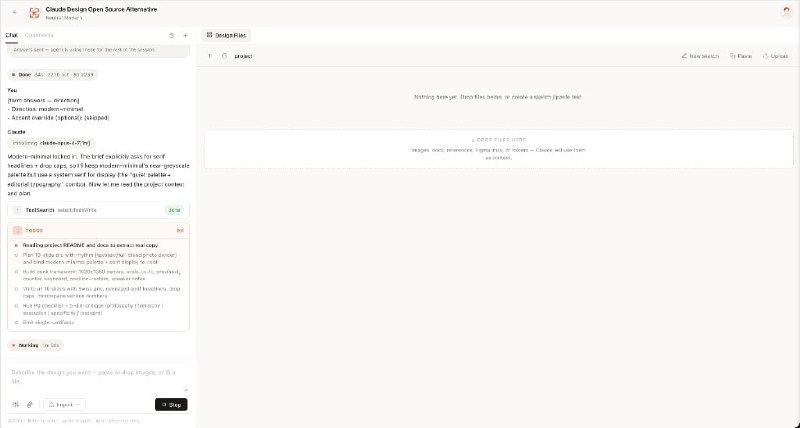Open the user avatar menu
This screenshot has width=800, height=428.
click(x=785, y=11)
